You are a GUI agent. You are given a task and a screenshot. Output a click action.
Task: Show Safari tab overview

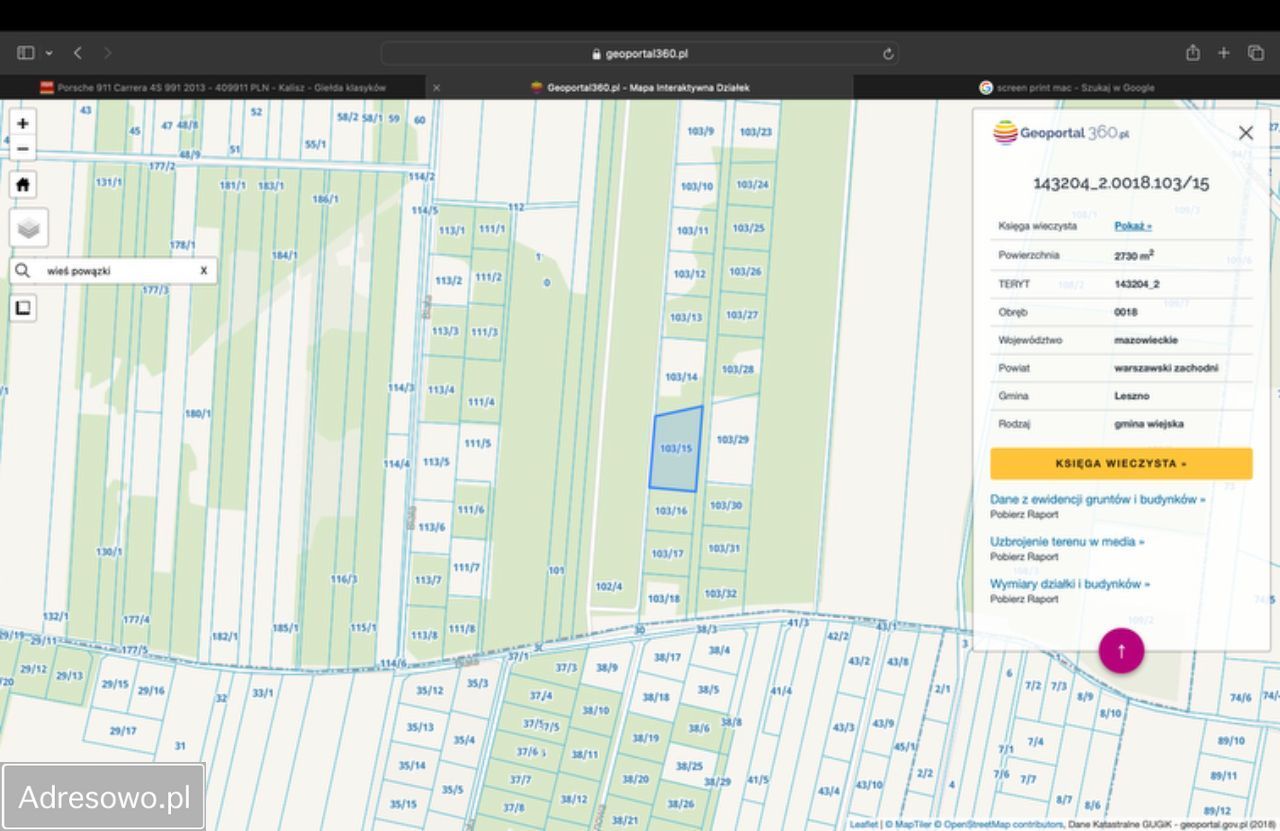pos(1255,53)
